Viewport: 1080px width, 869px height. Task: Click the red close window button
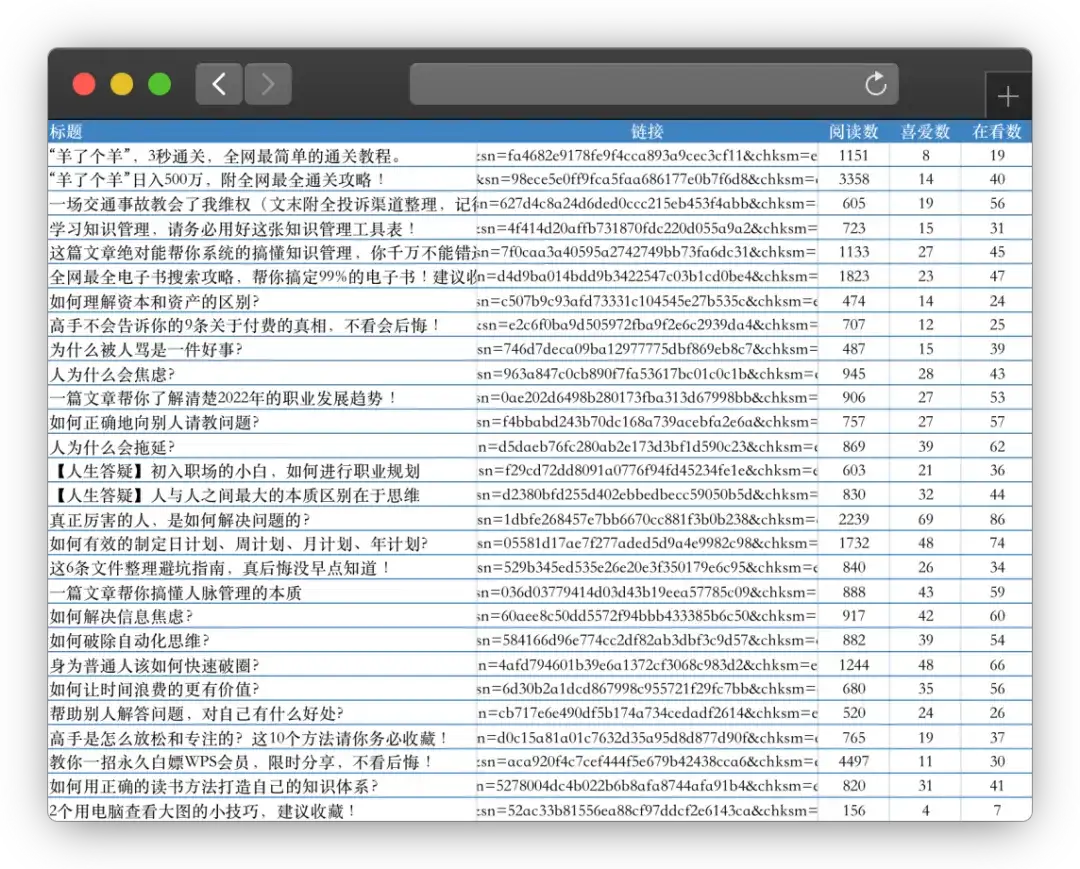(84, 84)
